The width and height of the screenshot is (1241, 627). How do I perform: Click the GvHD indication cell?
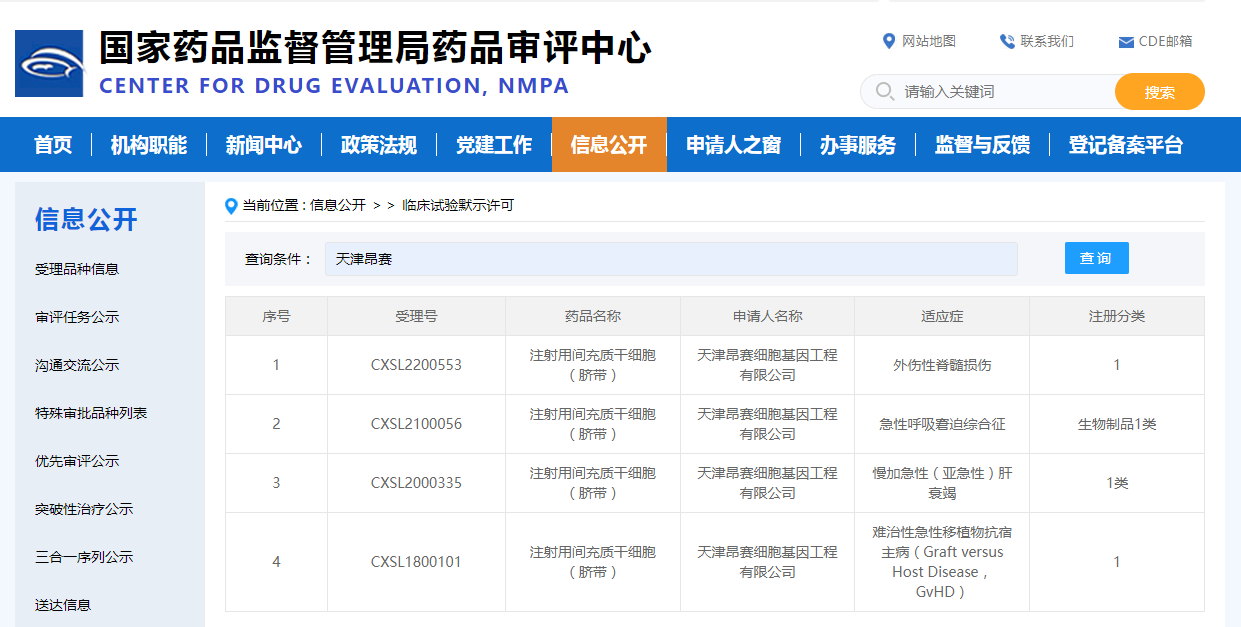942,562
